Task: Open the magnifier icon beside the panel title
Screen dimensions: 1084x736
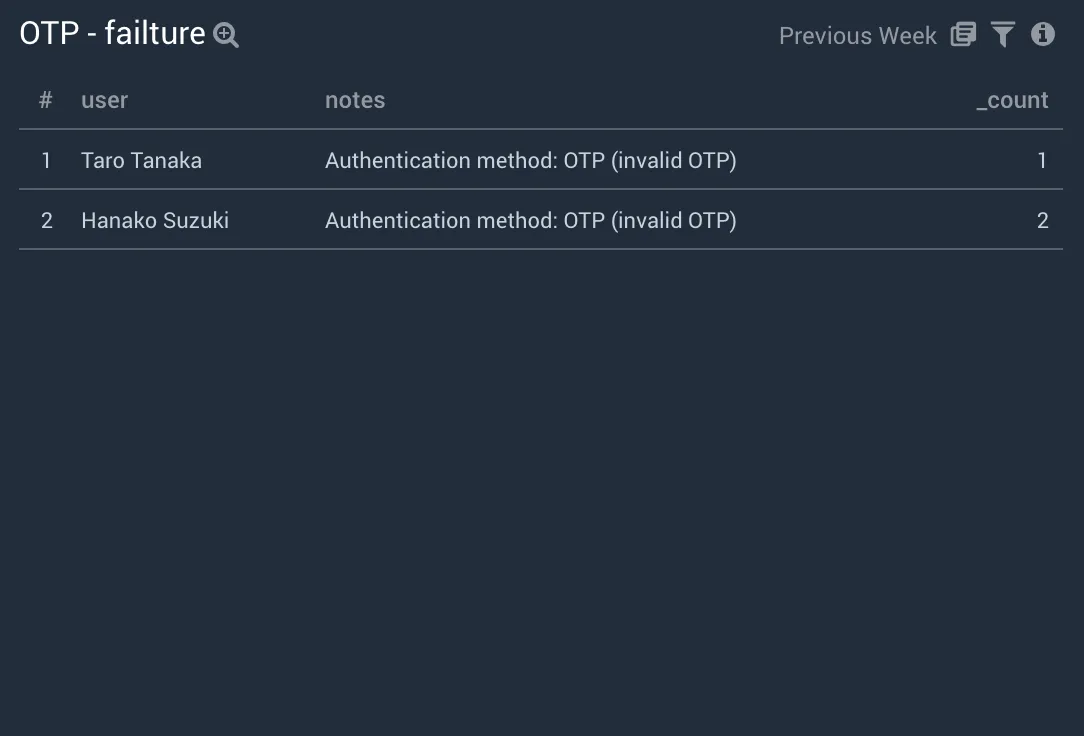Action: click(226, 36)
